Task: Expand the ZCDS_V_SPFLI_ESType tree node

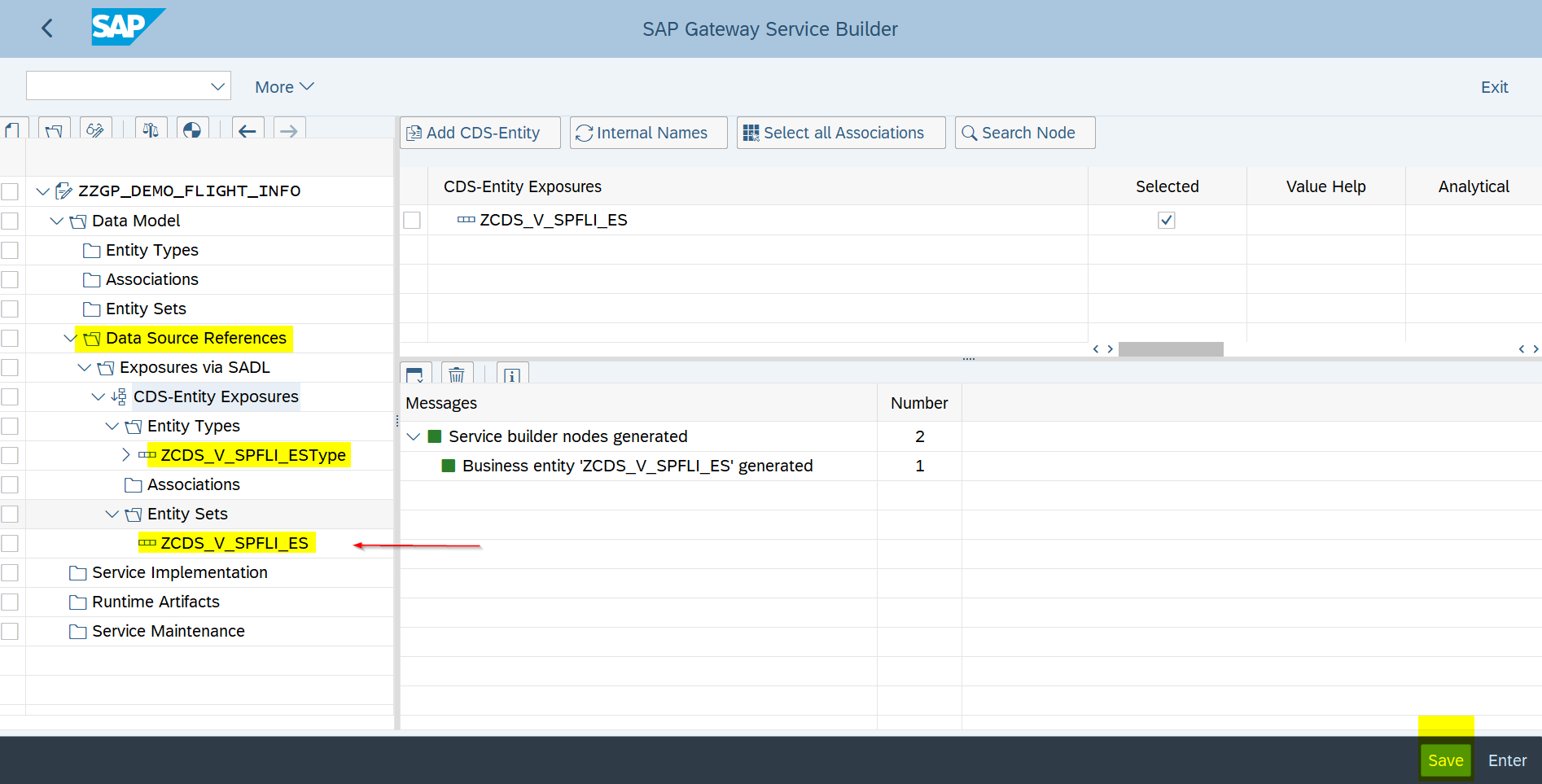Action: click(x=125, y=455)
